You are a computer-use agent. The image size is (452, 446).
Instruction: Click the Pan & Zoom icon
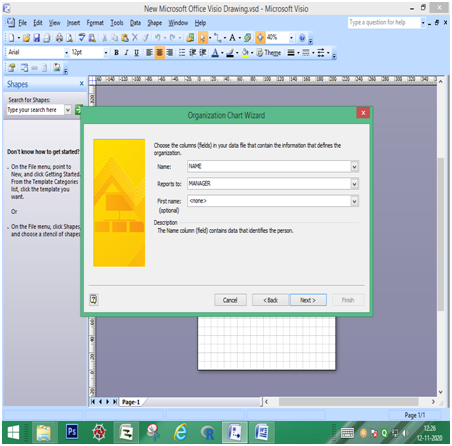coord(260,38)
